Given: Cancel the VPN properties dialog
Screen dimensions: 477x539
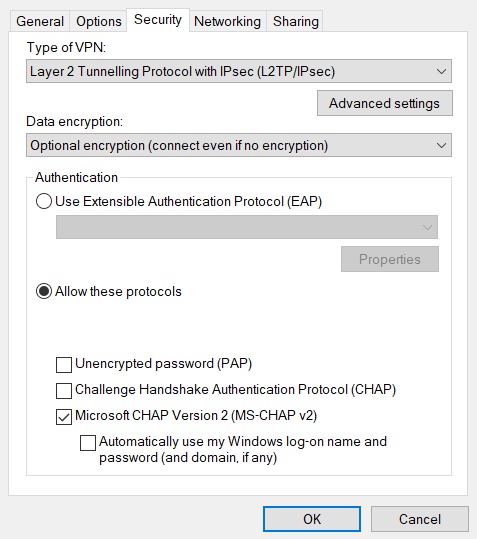Looking at the screenshot, I should click(420, 519).
